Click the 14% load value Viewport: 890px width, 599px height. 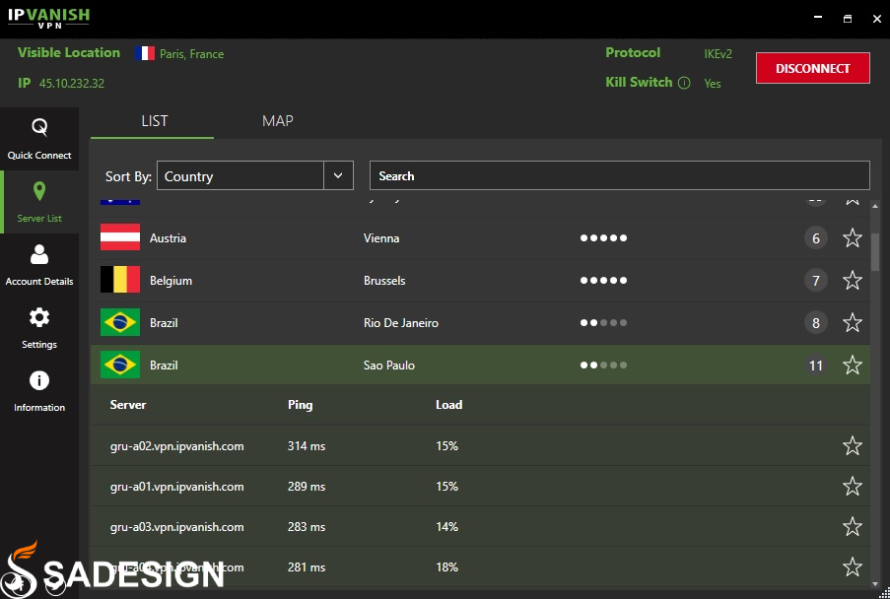447,527
